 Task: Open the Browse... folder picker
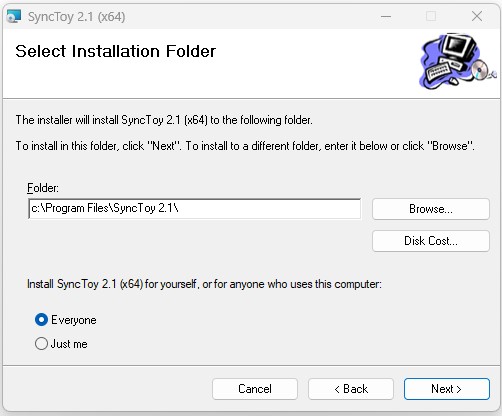431,209
